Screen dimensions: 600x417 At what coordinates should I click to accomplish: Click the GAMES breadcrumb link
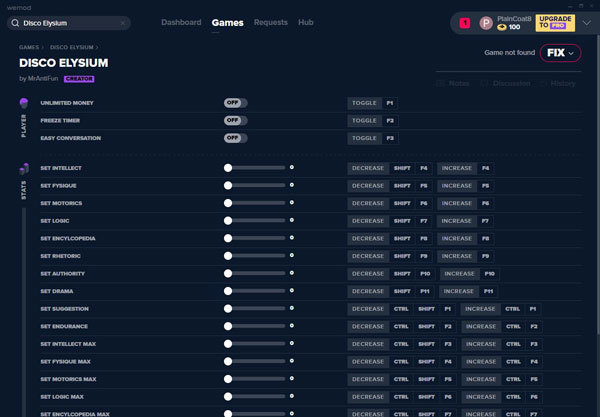29,47
